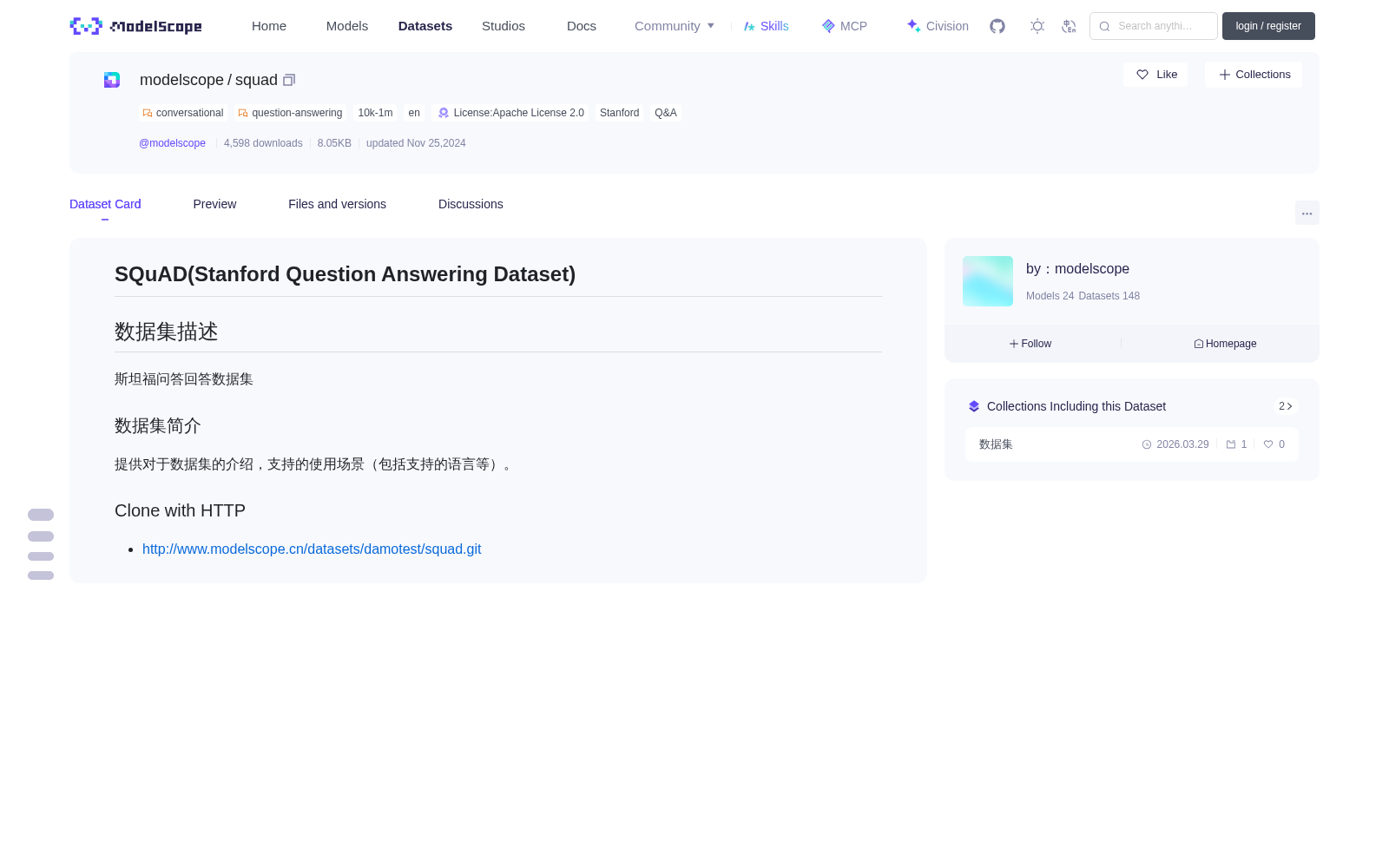Screen dimensions: 1389x868
Task: Toggle light/dark theme sun icon
Action: point(1037,26)
